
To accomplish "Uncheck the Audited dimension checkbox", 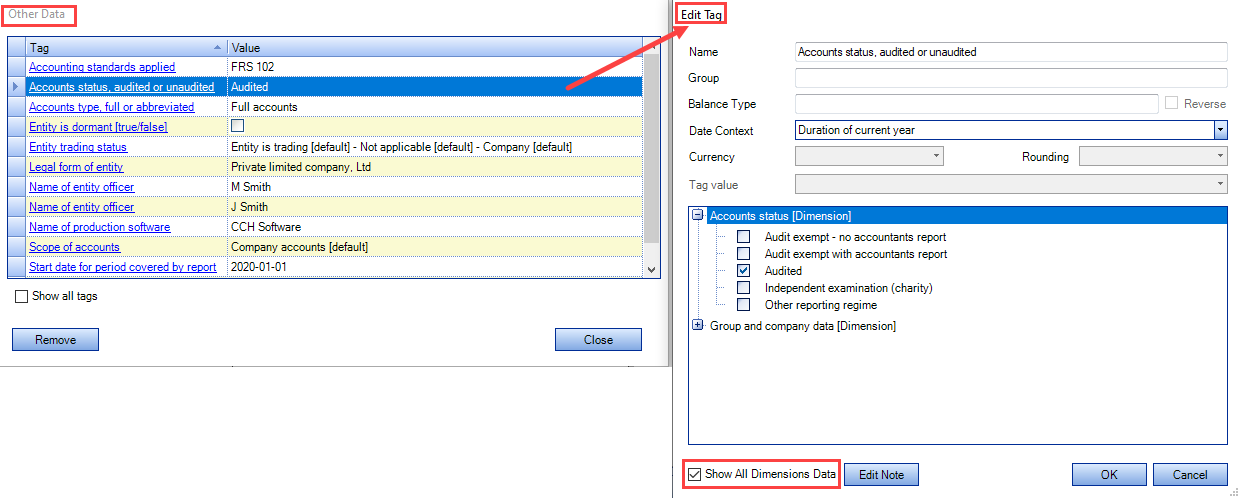I will coord(743,271).
